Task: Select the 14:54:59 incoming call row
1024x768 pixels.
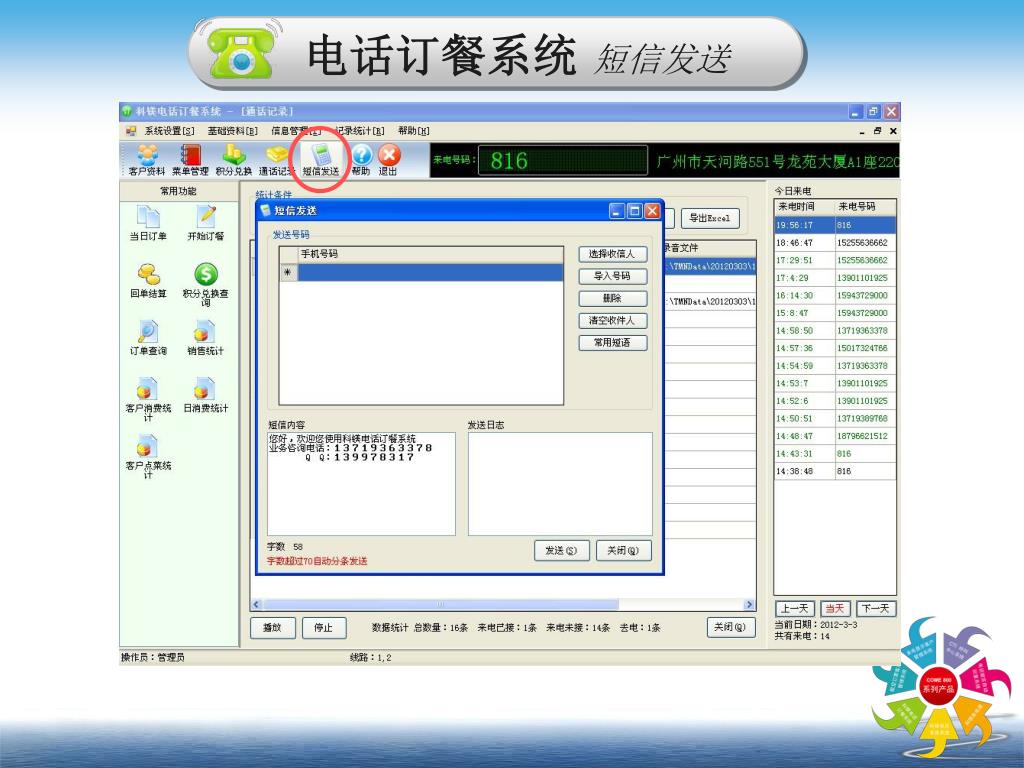Action: click(835, 366)
